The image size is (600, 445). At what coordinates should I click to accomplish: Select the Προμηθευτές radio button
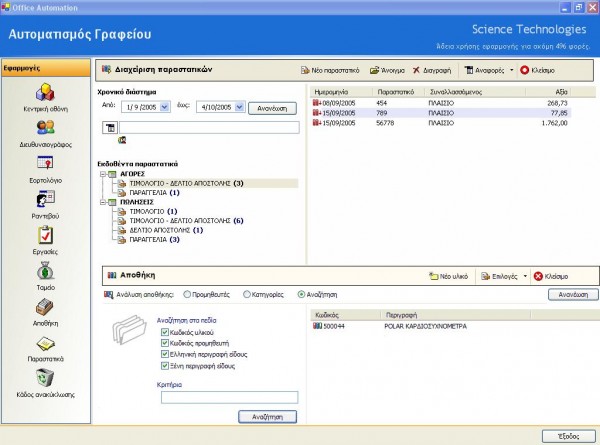[187, 294]
